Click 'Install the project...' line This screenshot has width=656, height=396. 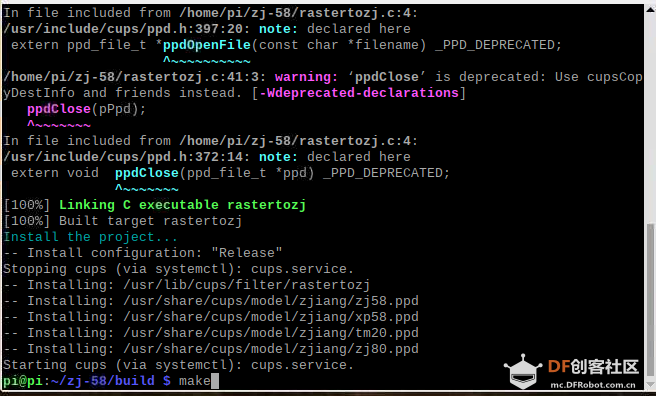(x=90, y=237)
